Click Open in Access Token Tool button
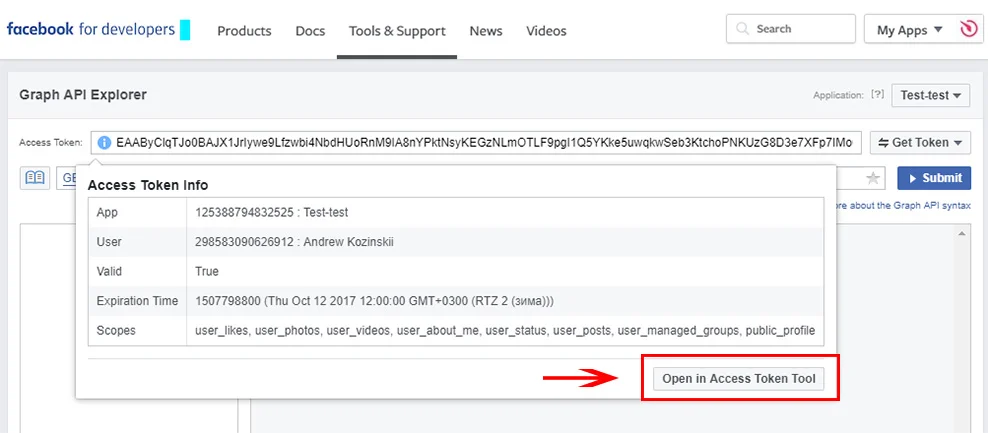The width and height of the screenshot is (988, 433). coord(739,379)
